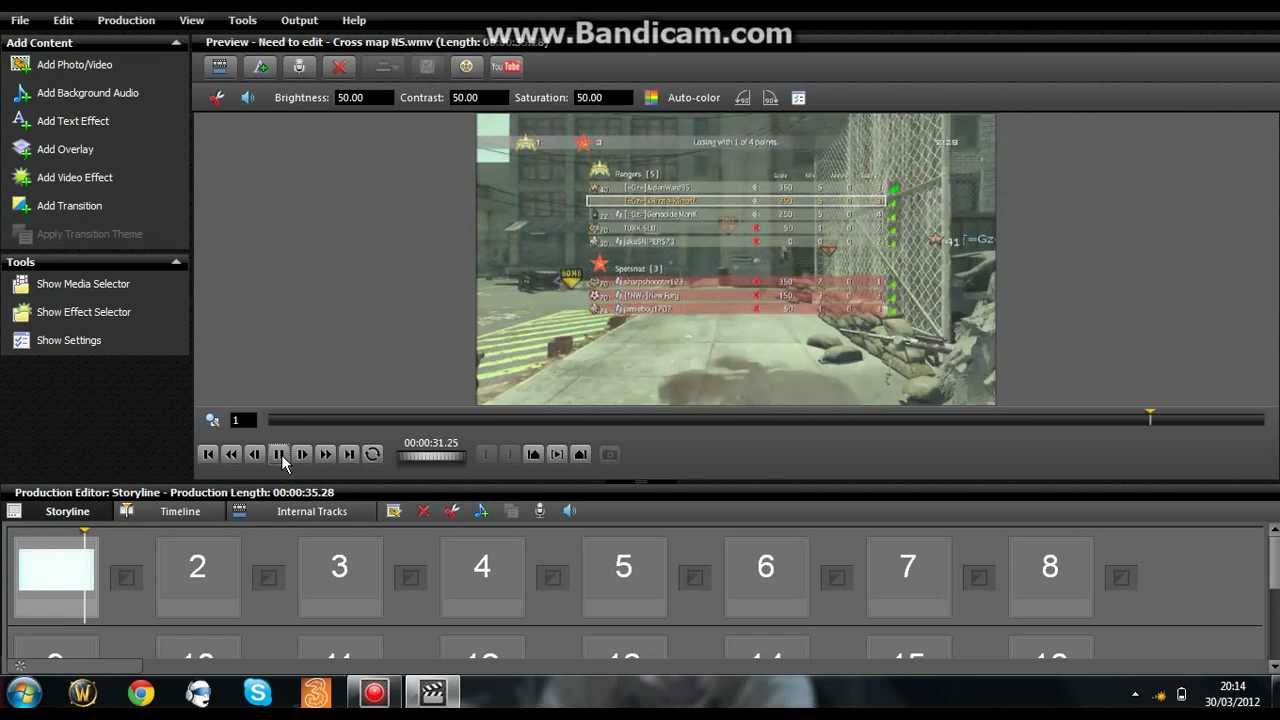Image resolution: width=1280 pixels, height=720 pixels.
Task: Set the mark-in point button
Action: coord(533,454)
